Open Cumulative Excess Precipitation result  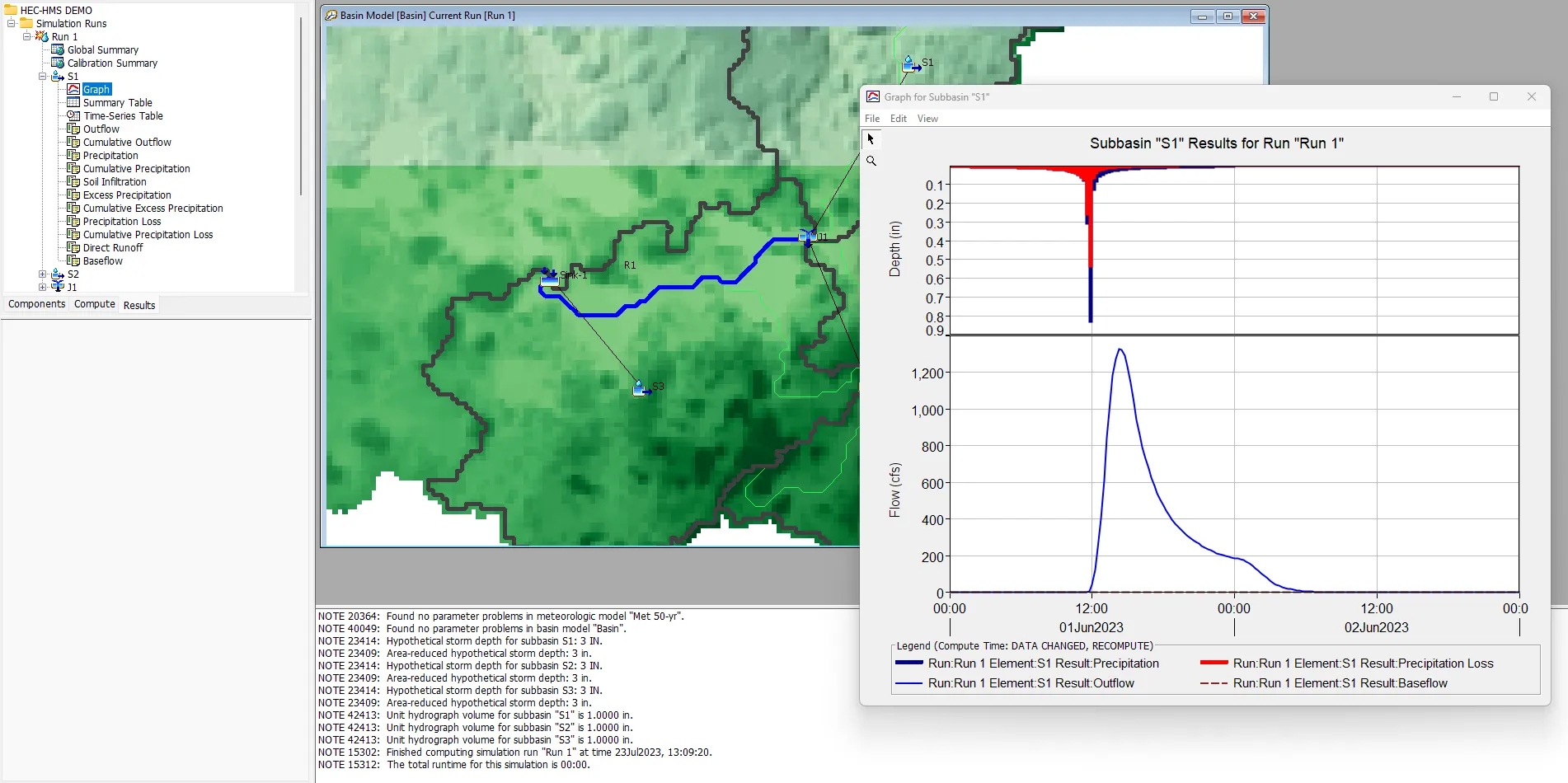pyautogui.click(x=153, y=208)
